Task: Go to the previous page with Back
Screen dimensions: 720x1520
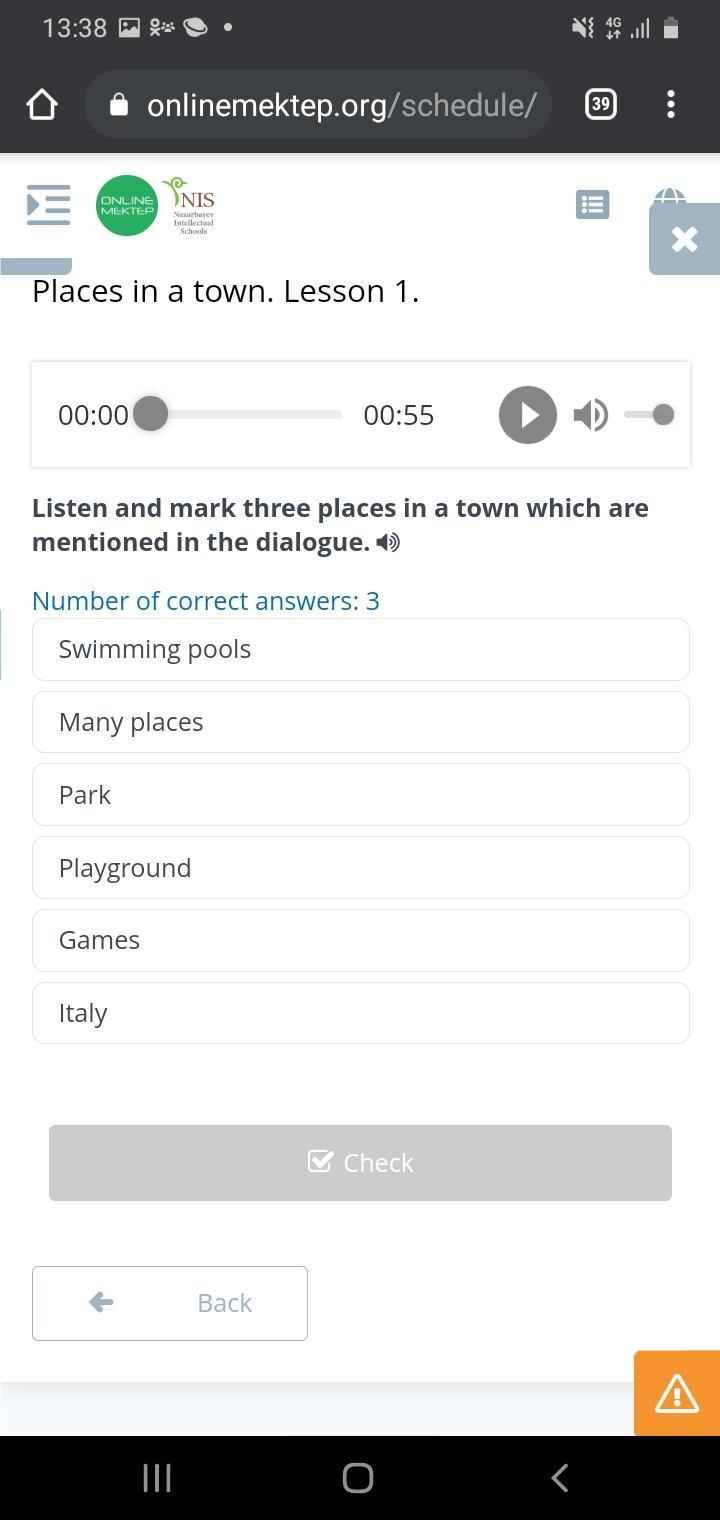Action: (170, 1303)
